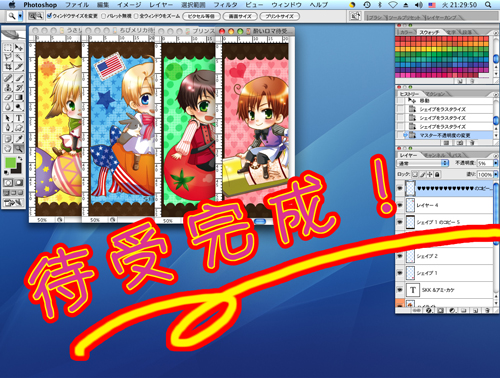The width and height of the screenshot is (500, 378).
Task: Select the Blur tool
Action: 8,107
